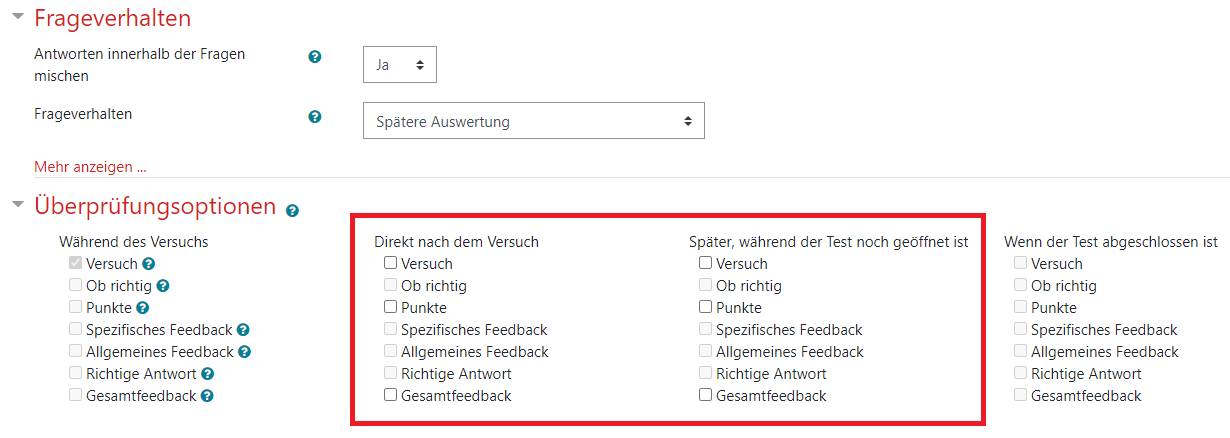
Task: Open the Spätere Auswertung dropdown
Action: click(x=534, y=121)
